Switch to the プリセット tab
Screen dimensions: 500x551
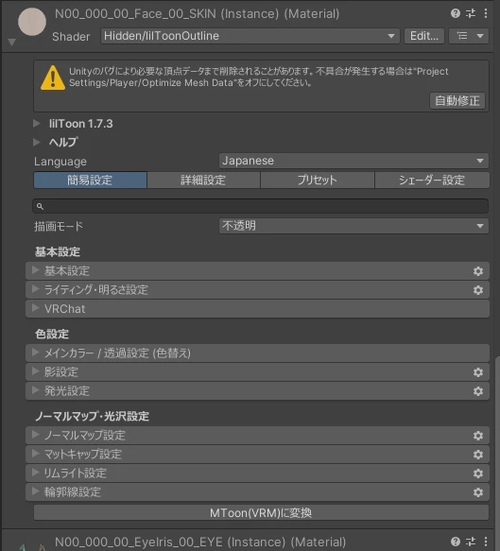coord(317,180)
